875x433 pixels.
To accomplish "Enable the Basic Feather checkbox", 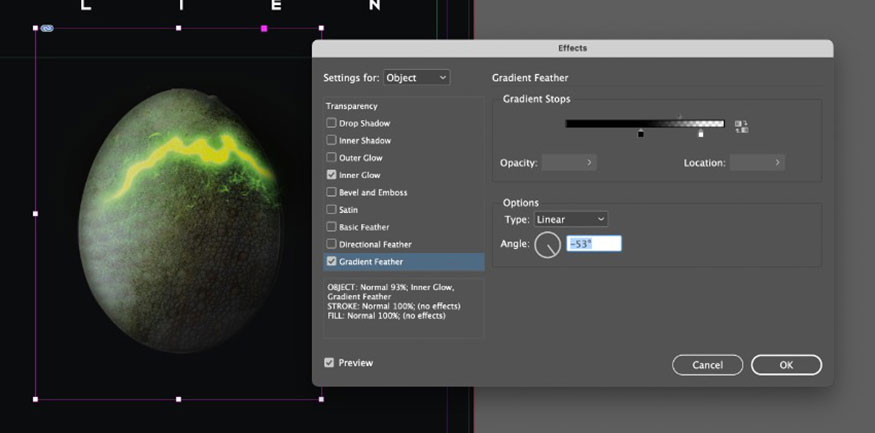I will 331,227.
